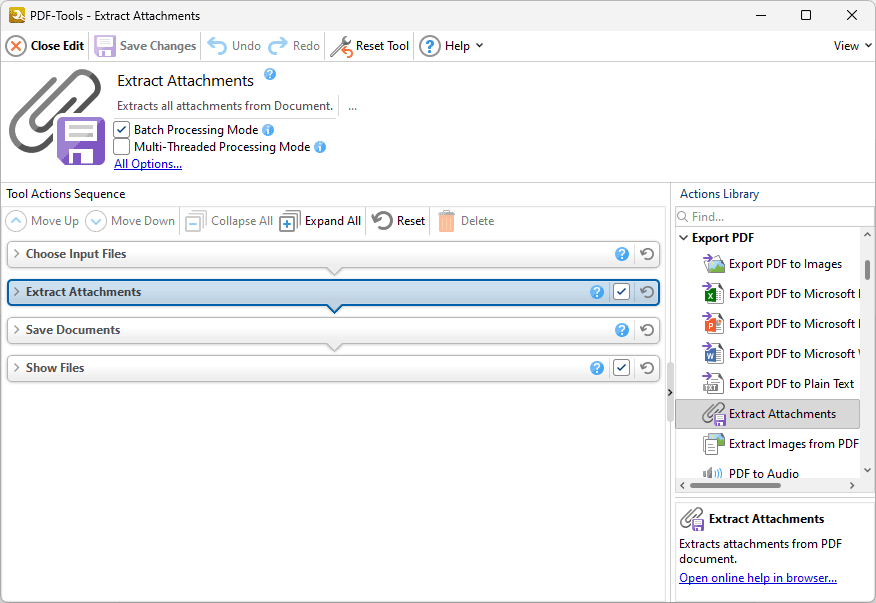Select Export PDF to Microsoft Excel action
Viewport: 876px width, 603px height.
(780, 294)
